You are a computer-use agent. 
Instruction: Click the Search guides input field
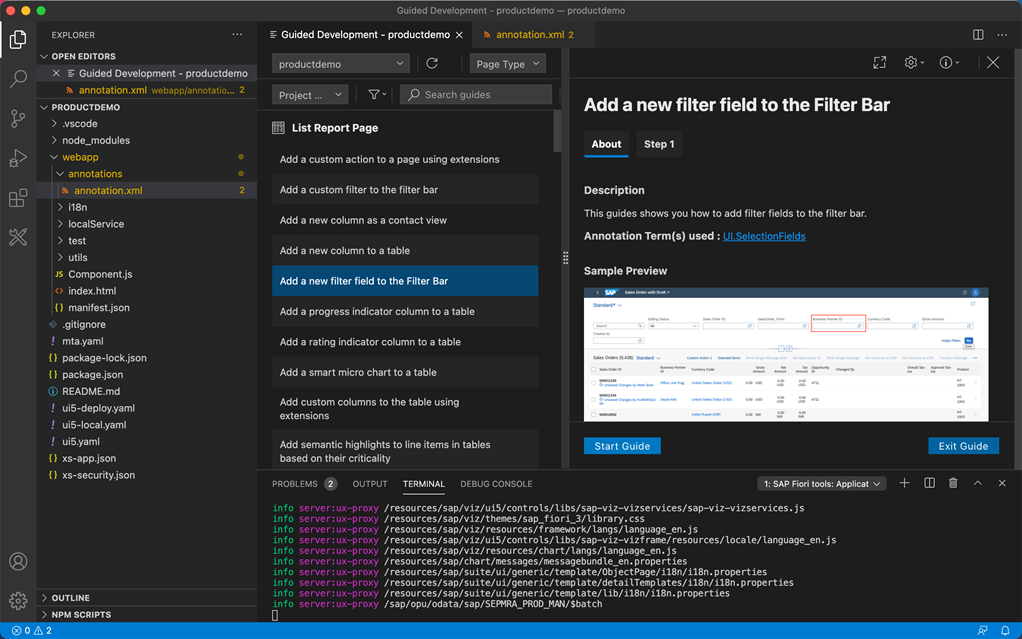pos(476,95)
